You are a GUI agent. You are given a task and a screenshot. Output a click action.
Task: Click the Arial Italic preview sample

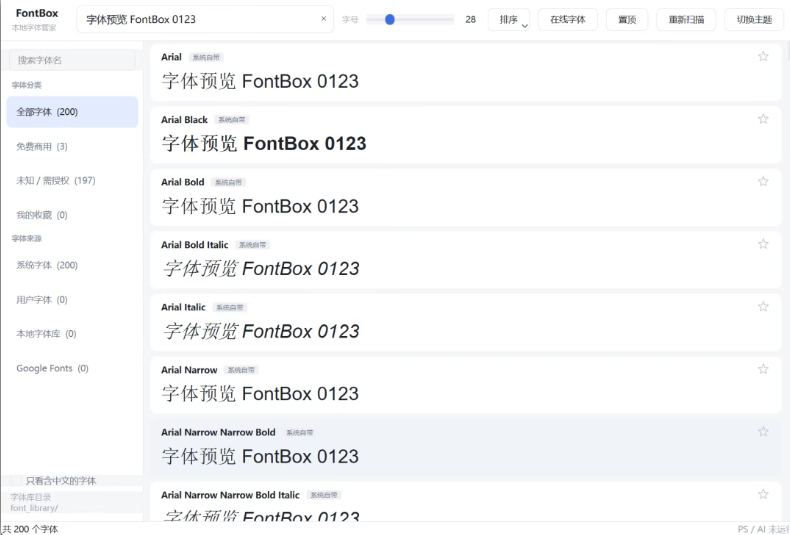click(260, 331)
